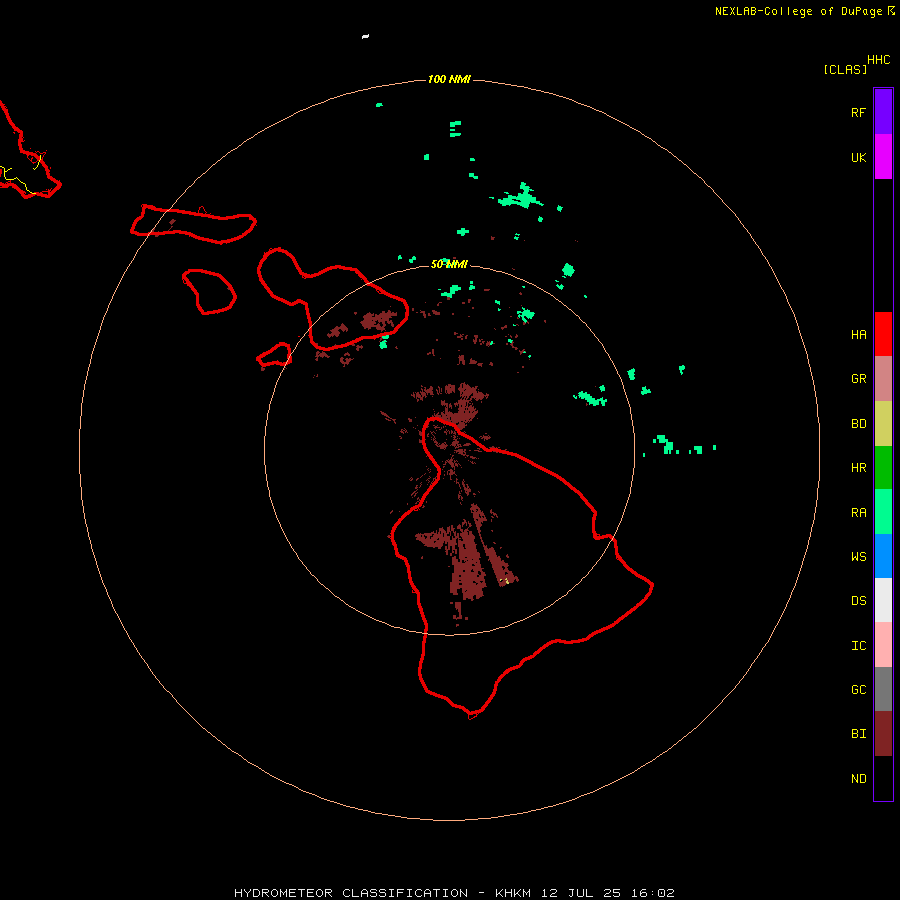Viewport: 900px width, 900px height.
Task: Click the RA legend label
Action: [x=858, y=513]
